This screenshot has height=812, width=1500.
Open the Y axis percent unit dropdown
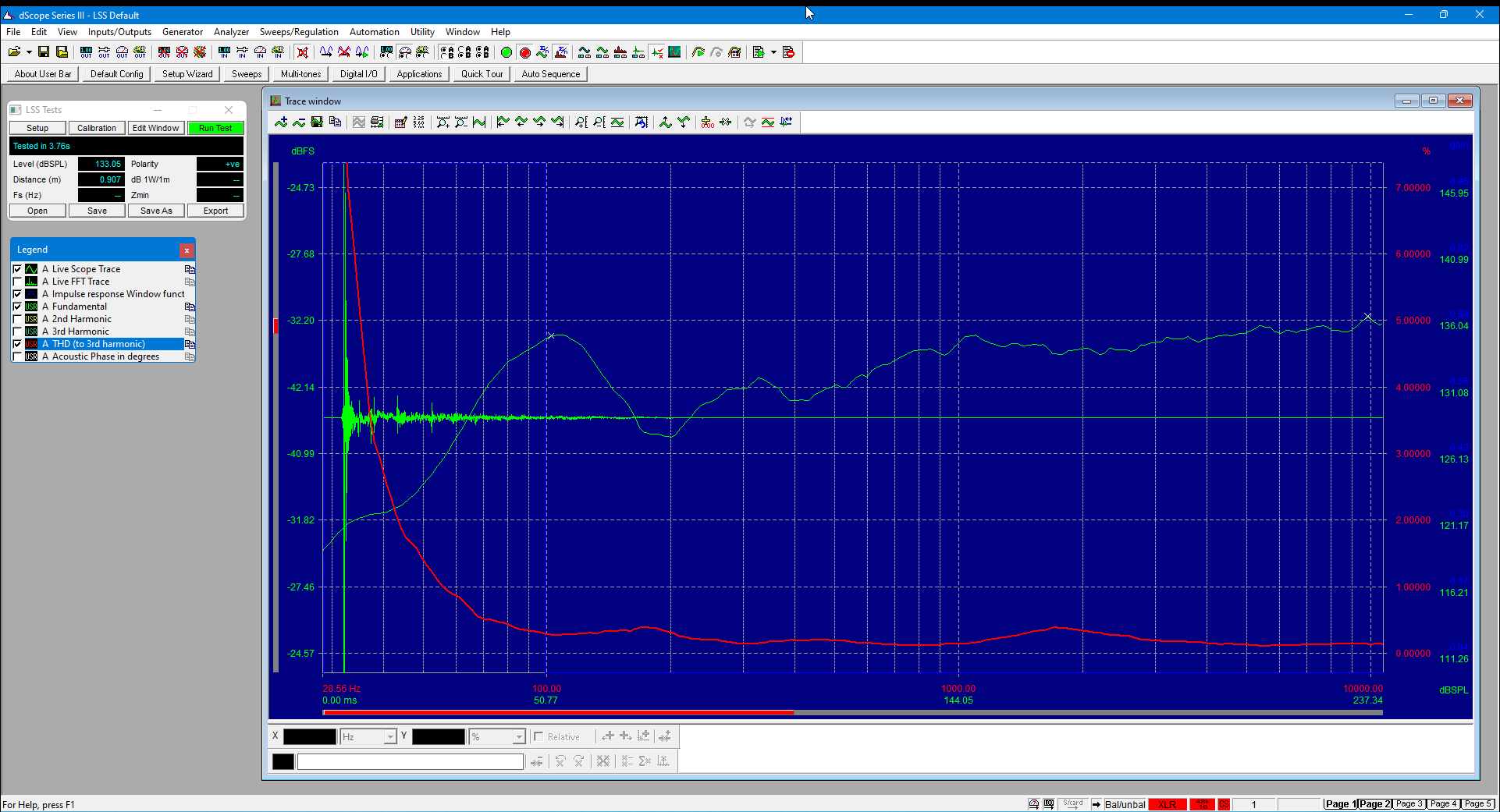click(x=519, y=737)
